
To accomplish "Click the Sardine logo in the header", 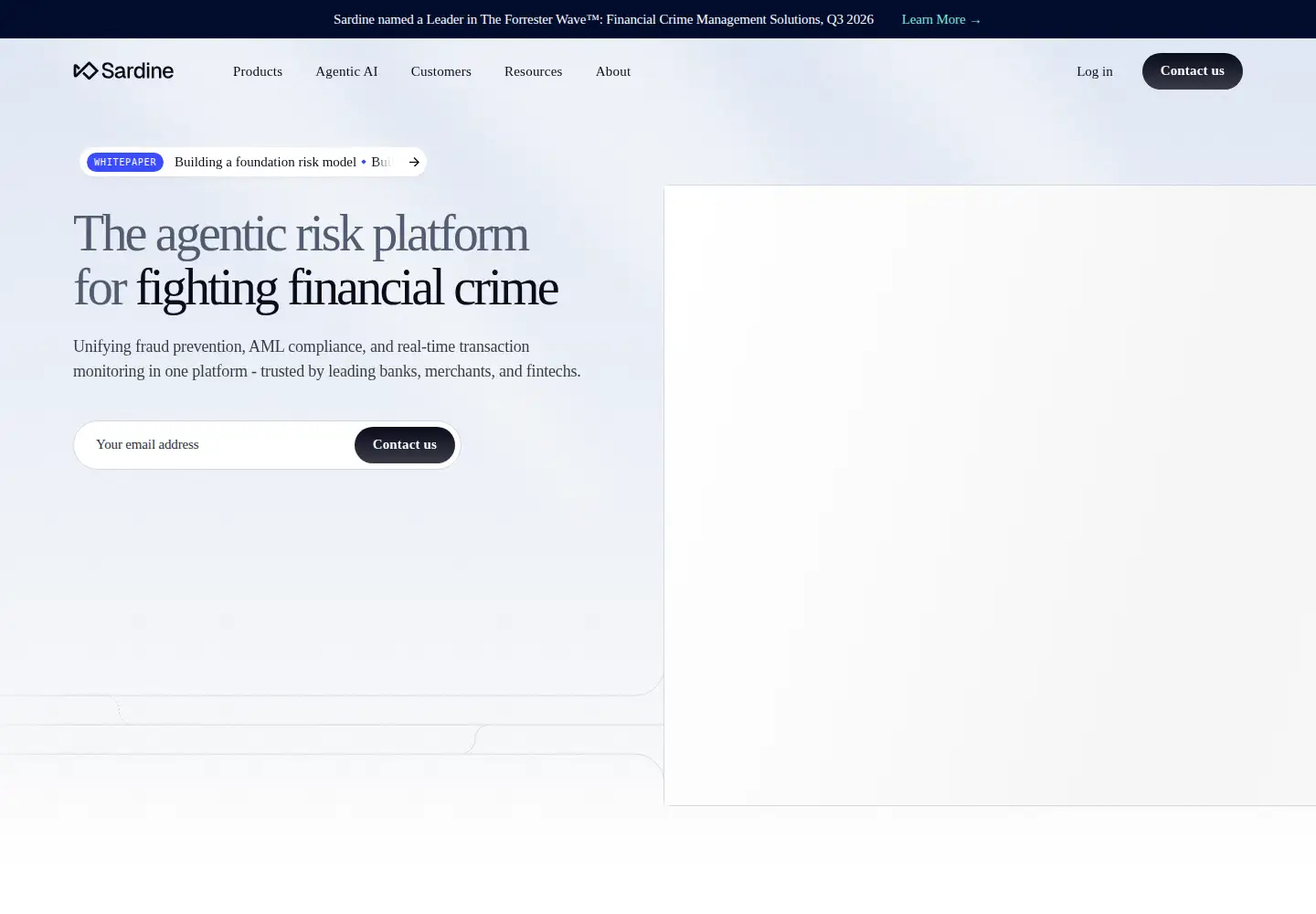I will tap(123, 70).
